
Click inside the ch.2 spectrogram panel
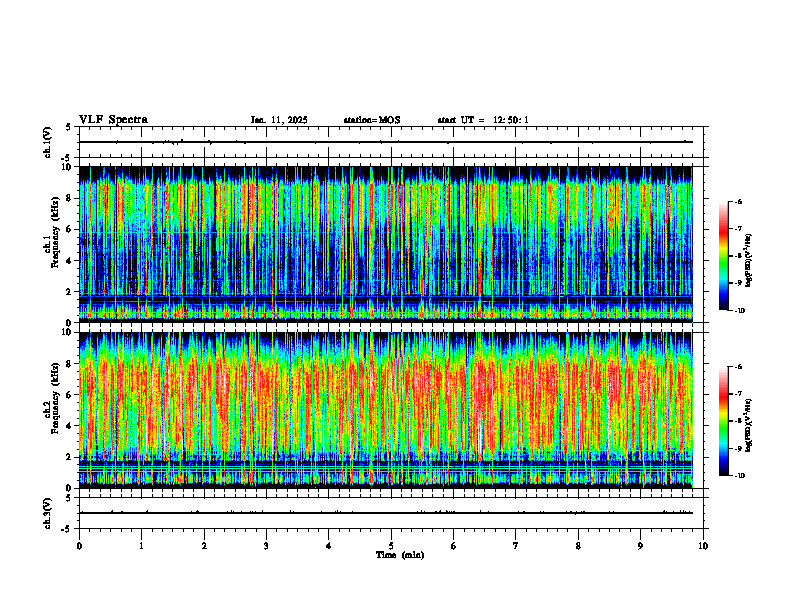(386, 410)
